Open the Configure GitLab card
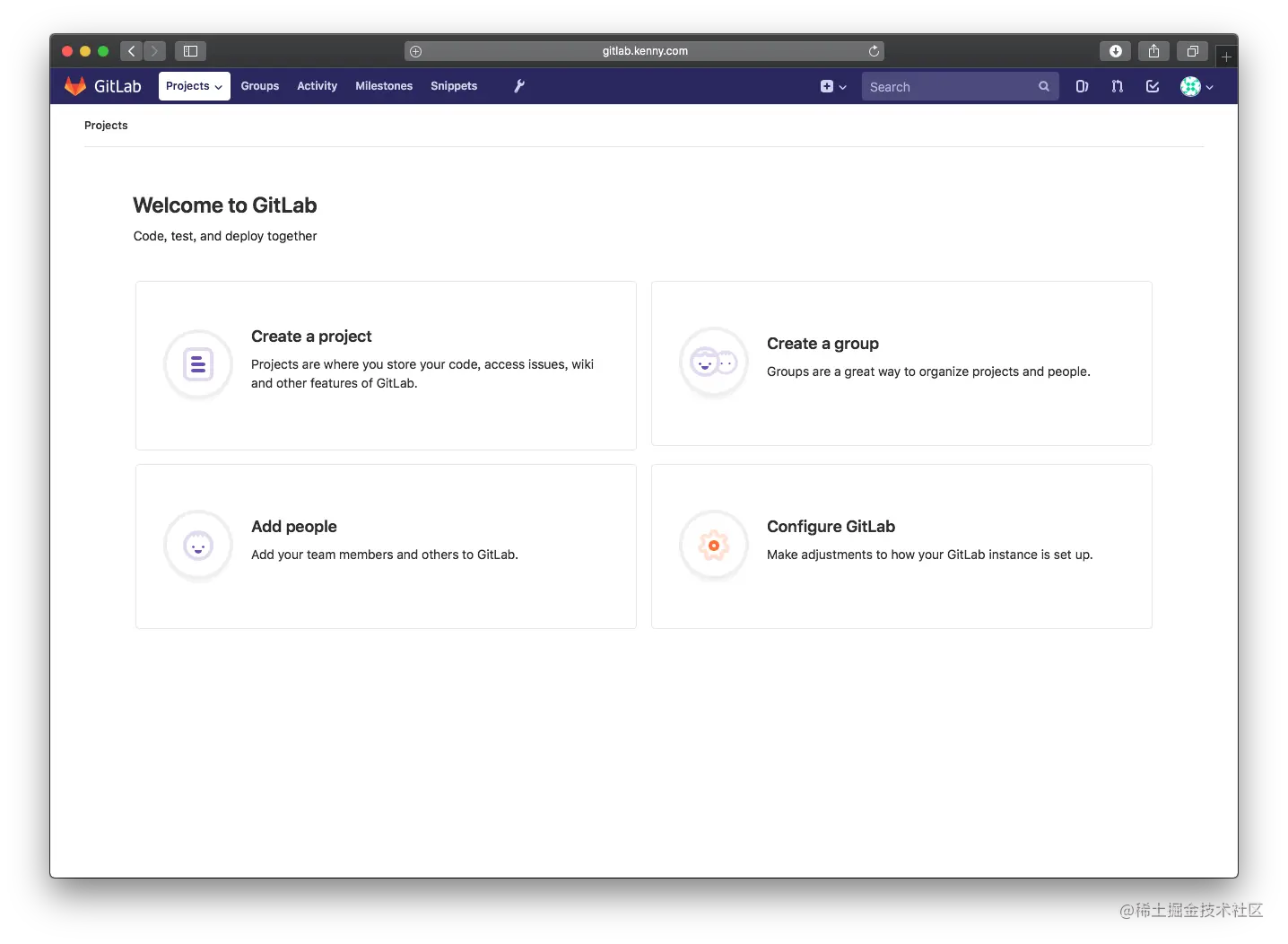 click(901, 546)
